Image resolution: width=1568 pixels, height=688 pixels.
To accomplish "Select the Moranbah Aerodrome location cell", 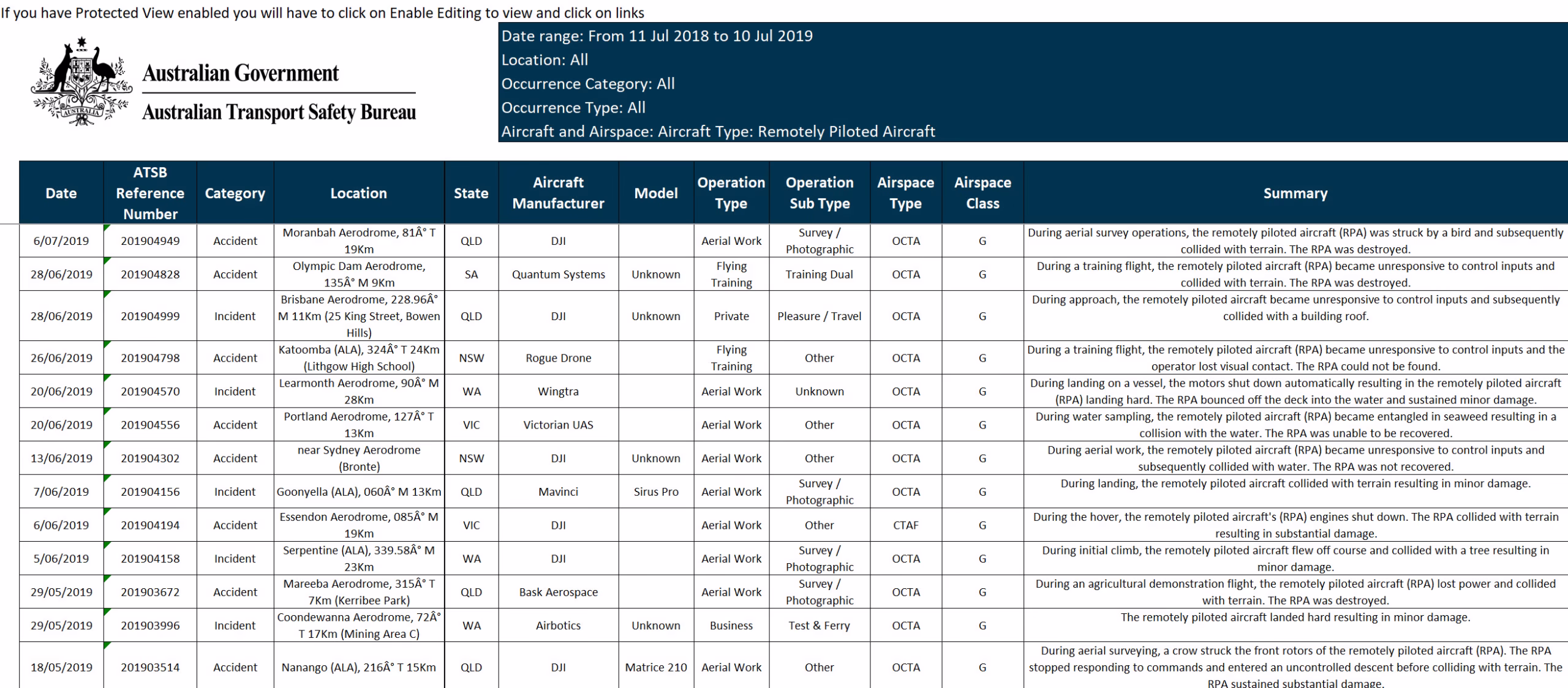I will click(x=359, y=241).
